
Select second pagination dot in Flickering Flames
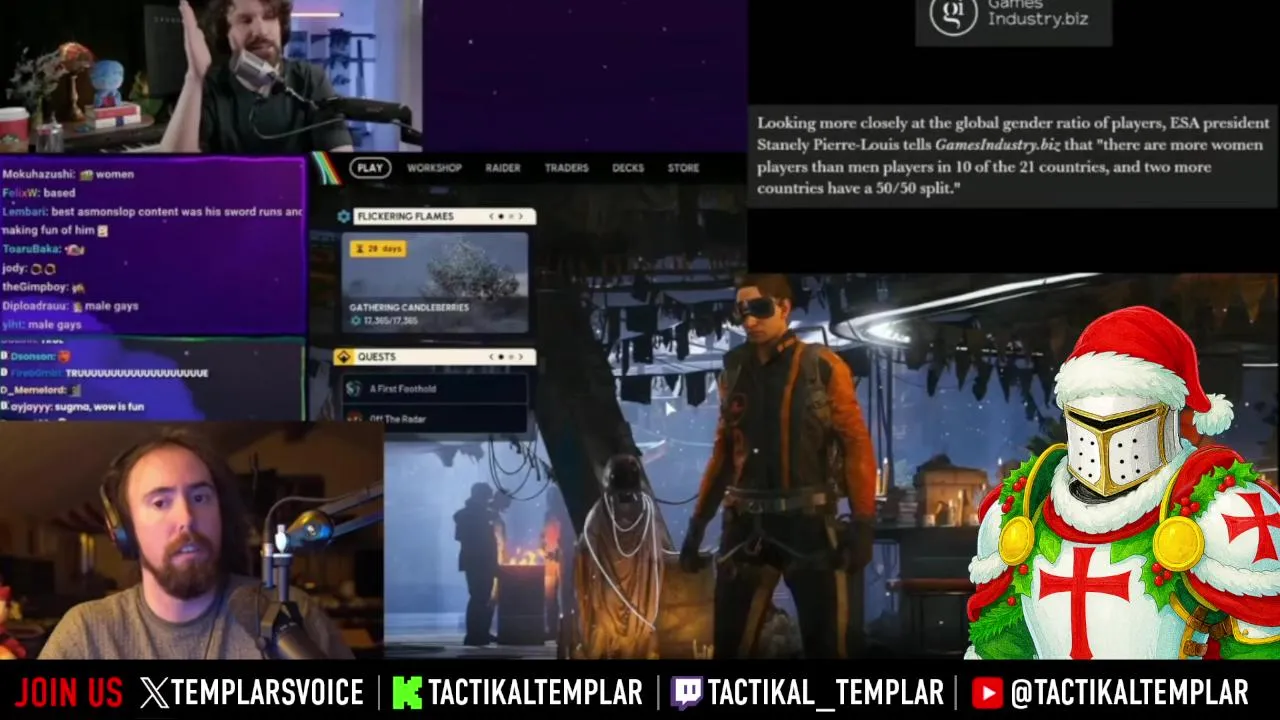[x=511, y=216]
